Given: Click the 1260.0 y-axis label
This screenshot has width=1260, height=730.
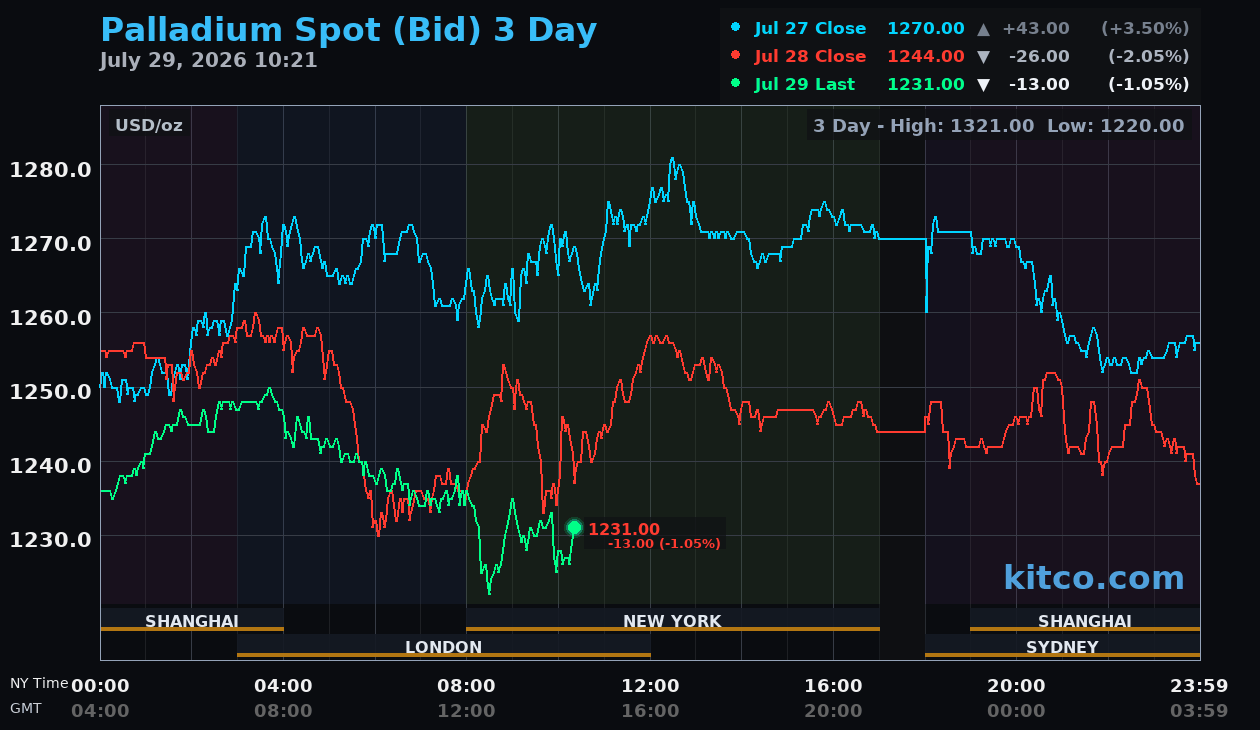Looking at the screenshot, I should (x=51, y=317).
